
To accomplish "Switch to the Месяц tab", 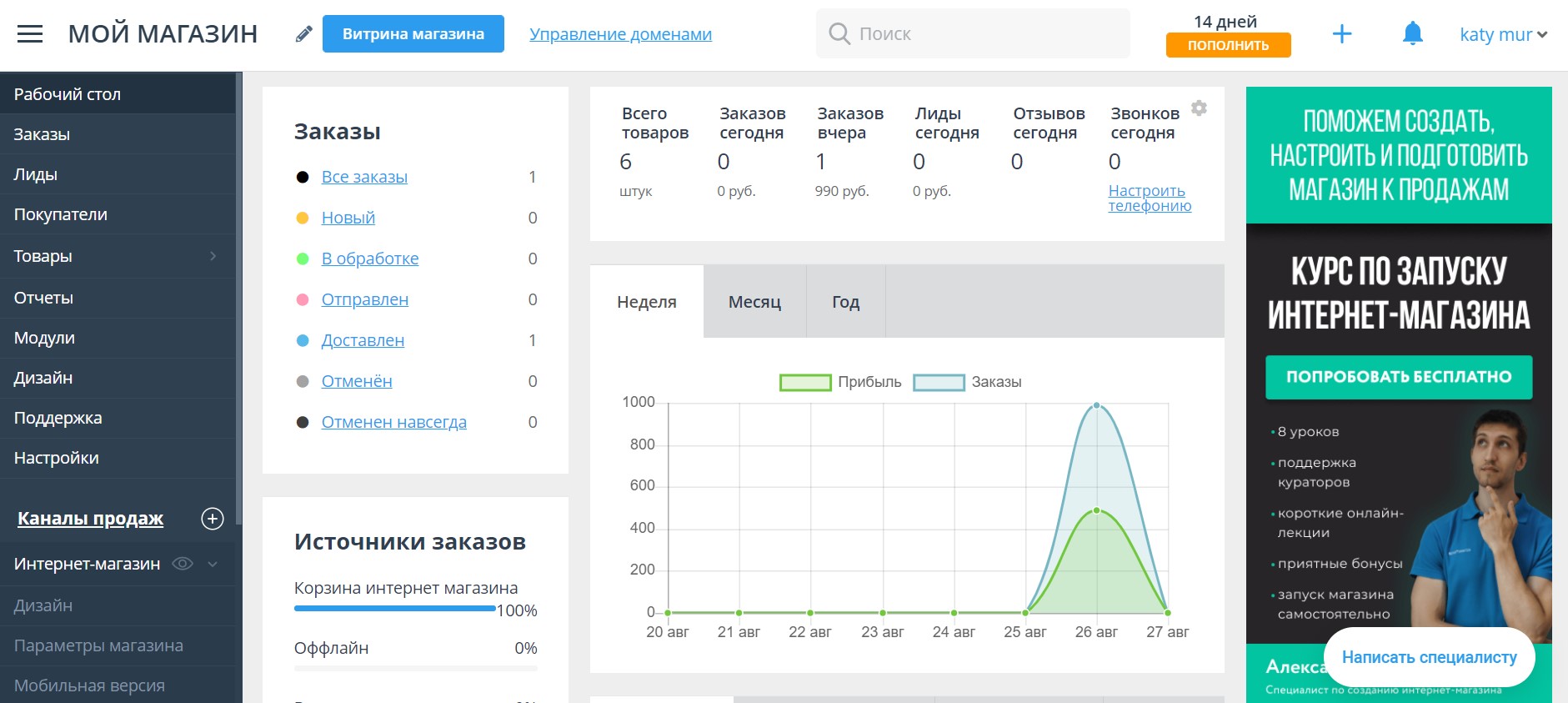I will [x=754, y=302].
